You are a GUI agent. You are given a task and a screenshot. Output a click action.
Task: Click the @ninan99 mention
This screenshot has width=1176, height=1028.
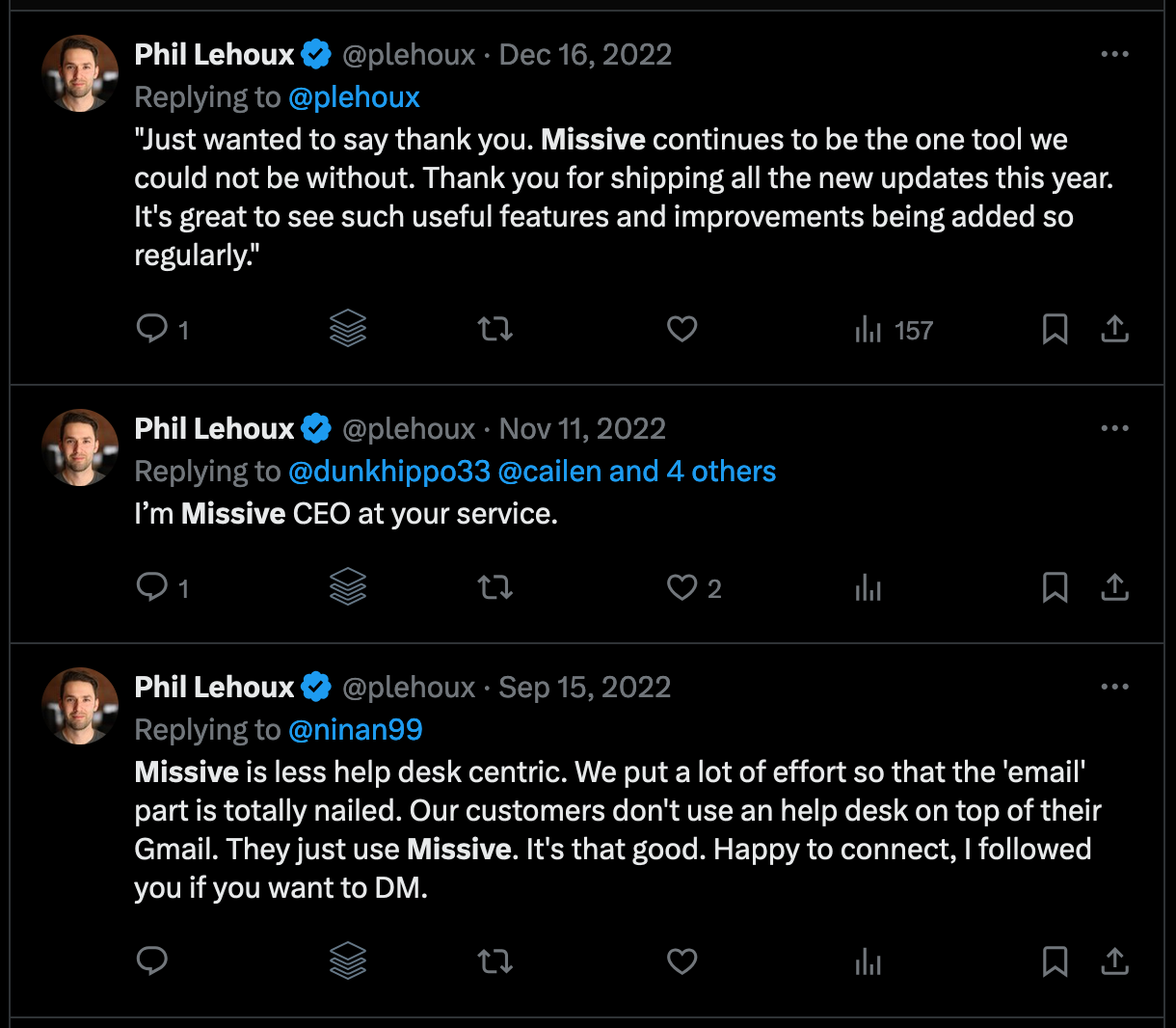pyautogui.click(x=356, y=729)
